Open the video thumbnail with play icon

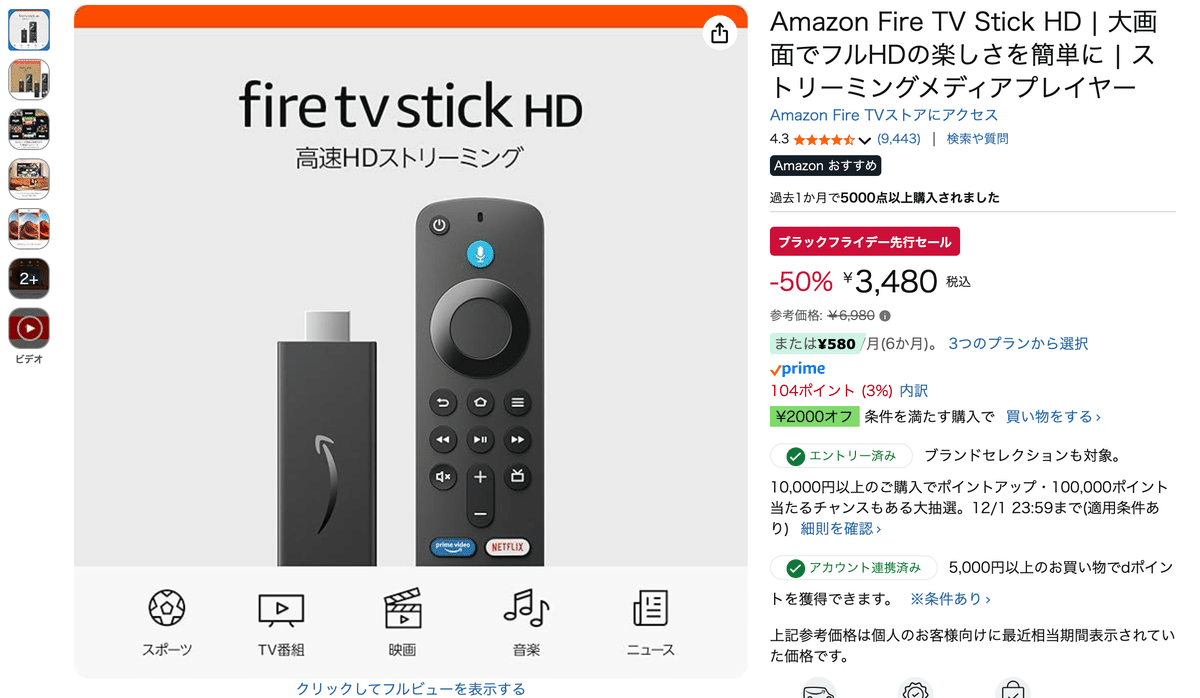point(29,329)
